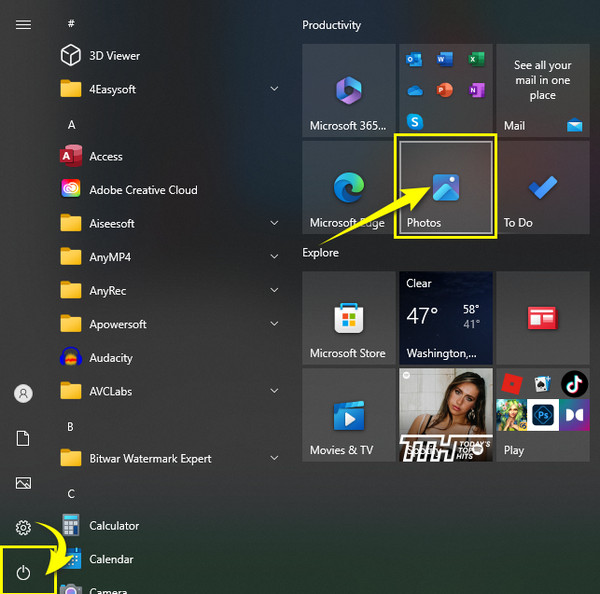Screen dimensions: 600x594
Task: Click the B section letter header
Action: pos(70,426)
